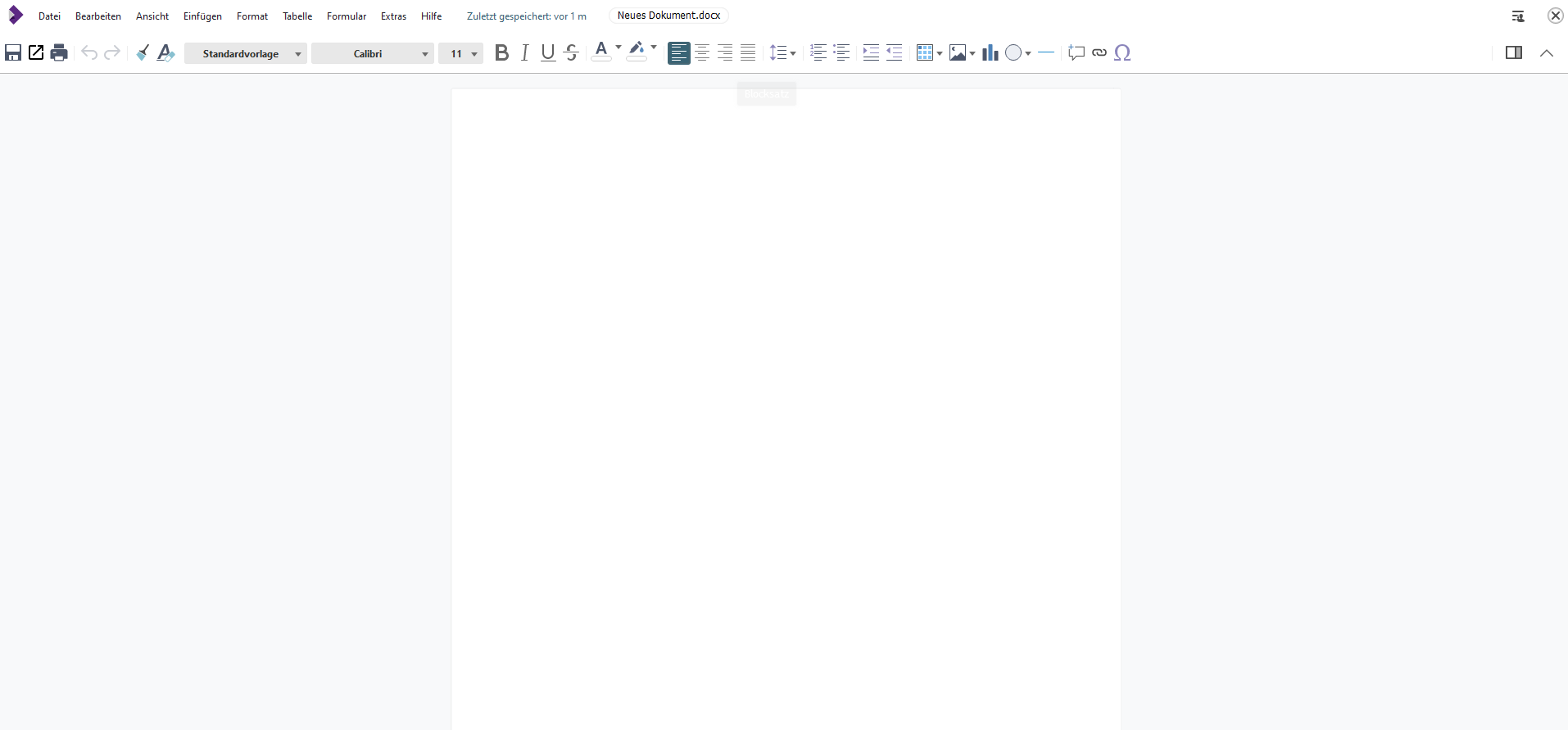This screenshot has height=730, width=1568.
Task: Open the font size 11 dropdown
Action: tap(461, 53)
